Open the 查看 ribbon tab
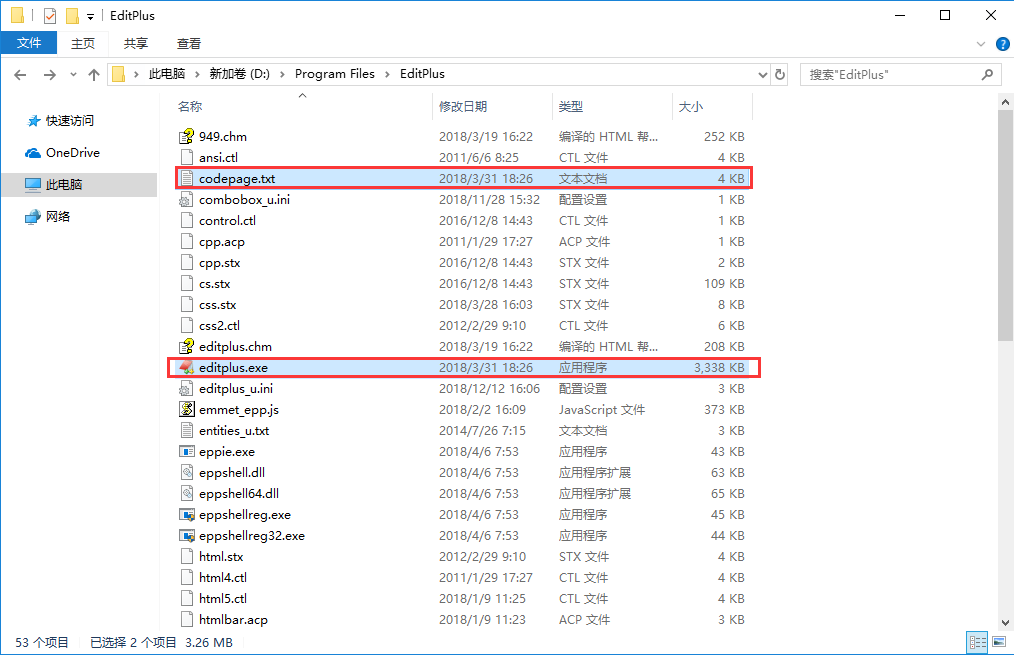 coord(189,43)
